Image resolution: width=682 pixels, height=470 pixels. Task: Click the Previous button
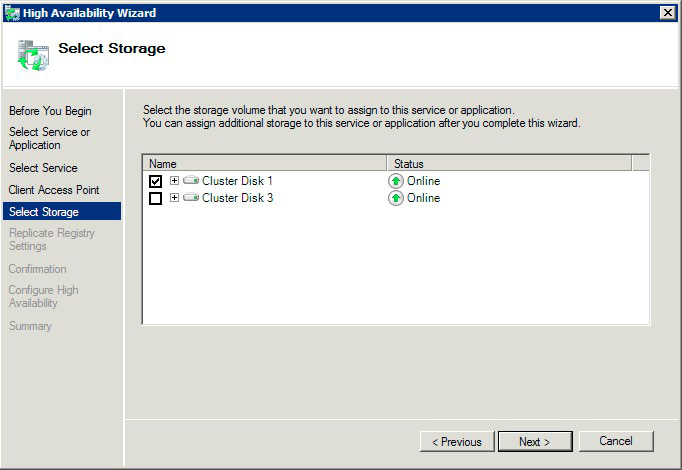[457, 442]
